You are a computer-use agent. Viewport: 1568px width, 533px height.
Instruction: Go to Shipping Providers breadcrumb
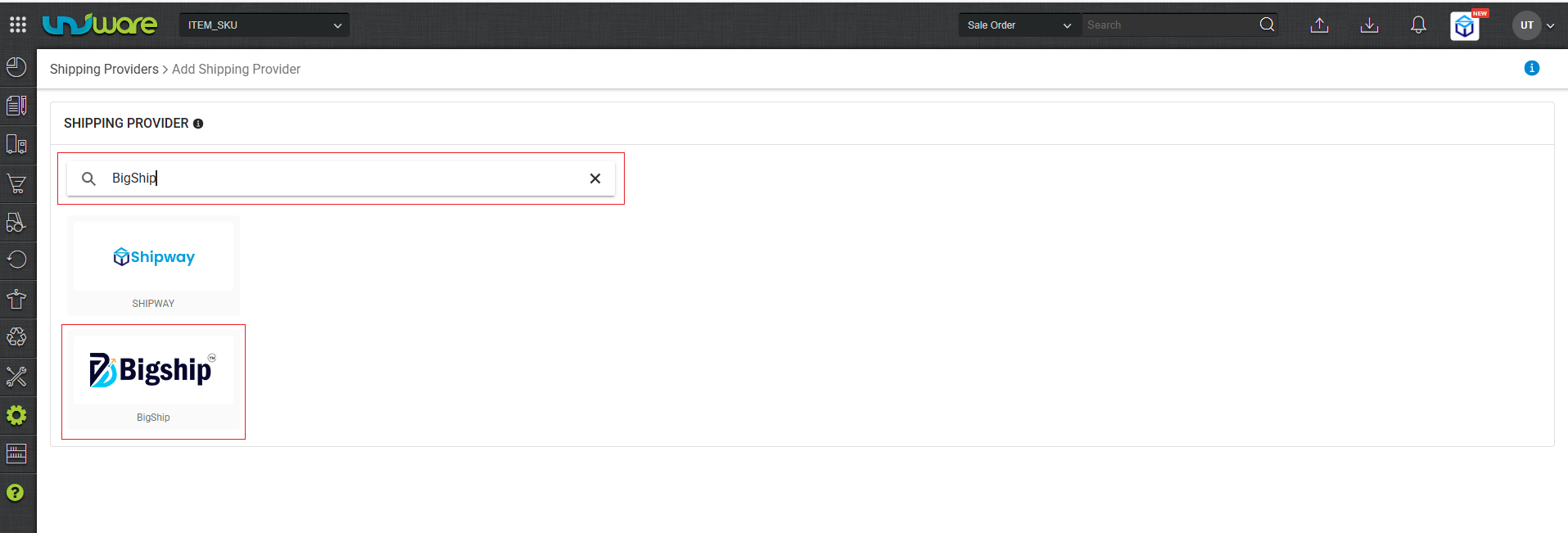tap(104, 70)
